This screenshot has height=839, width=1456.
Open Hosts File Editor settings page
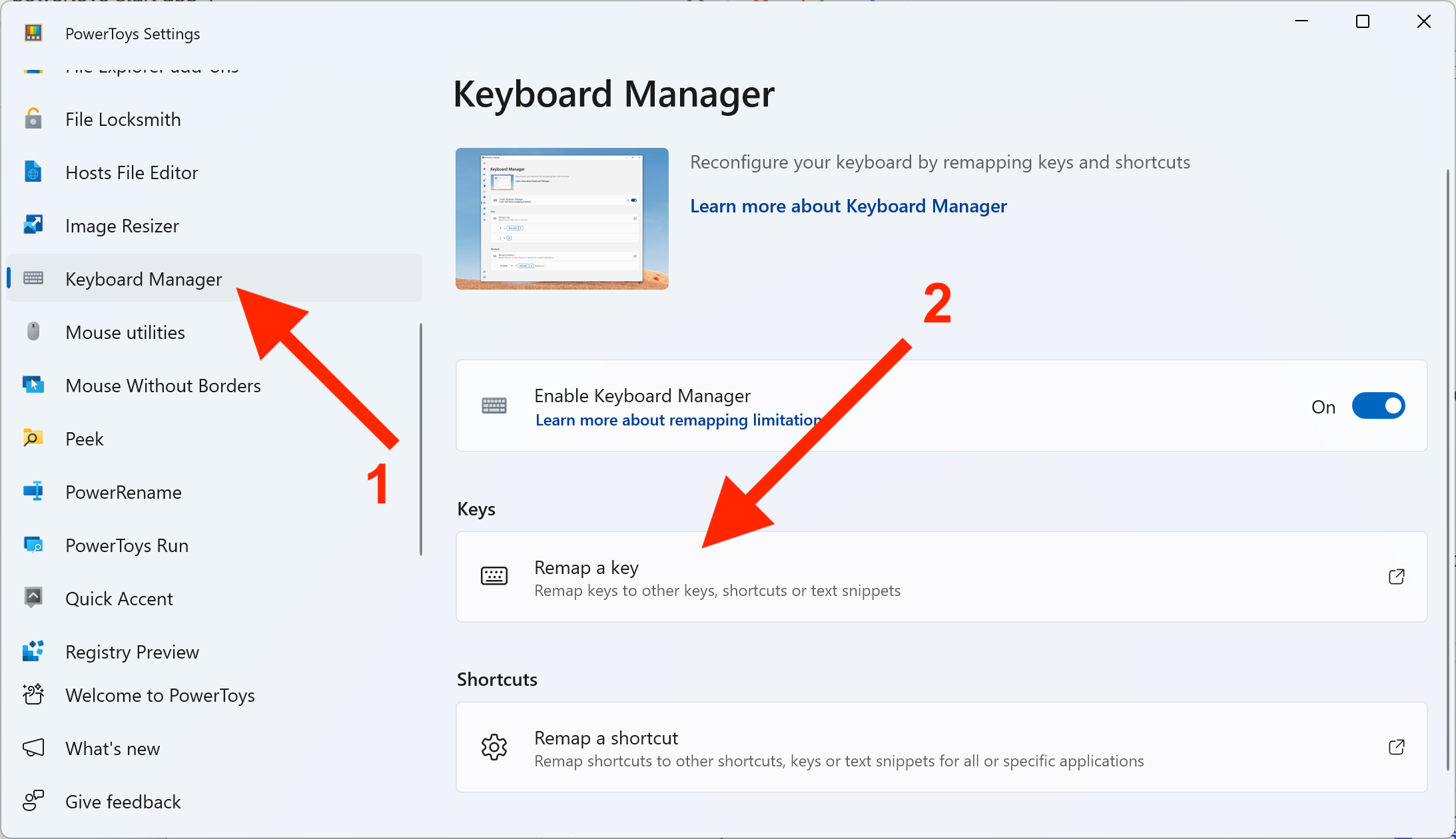point(214,172)
